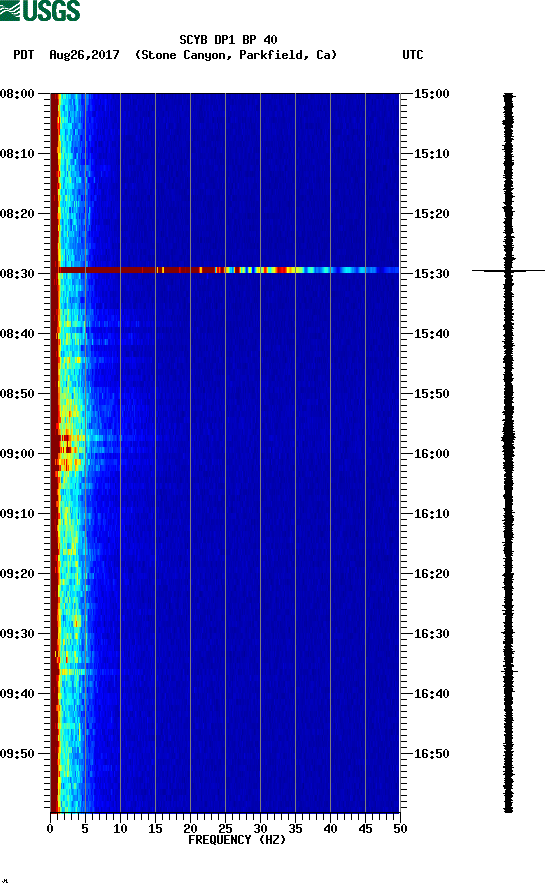The width and height of the screenshot is (552, 892).
Task: Click the location text Stone Canyon, Parkfield, Ca
Action: point(236,55)
